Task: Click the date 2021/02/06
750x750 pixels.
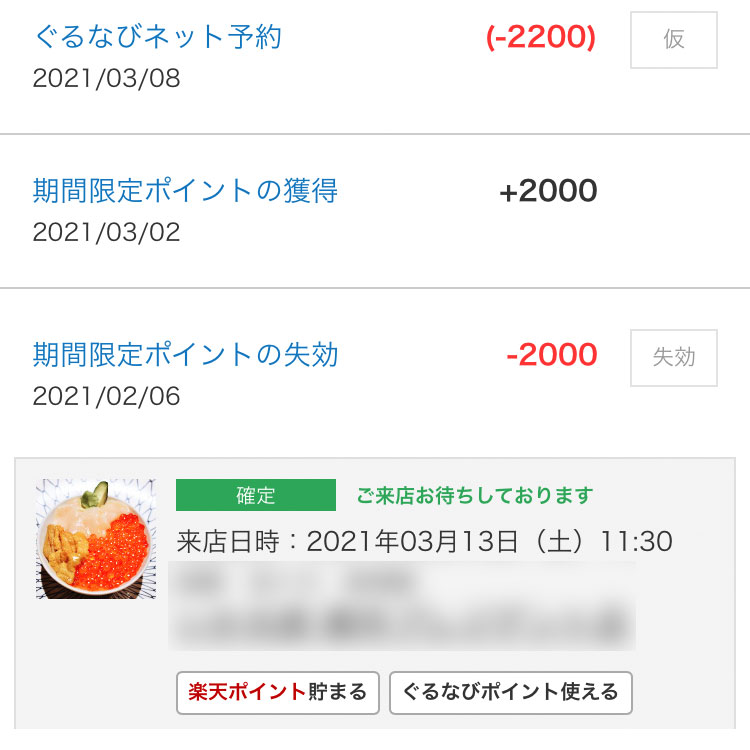Action: click(106, 396)
